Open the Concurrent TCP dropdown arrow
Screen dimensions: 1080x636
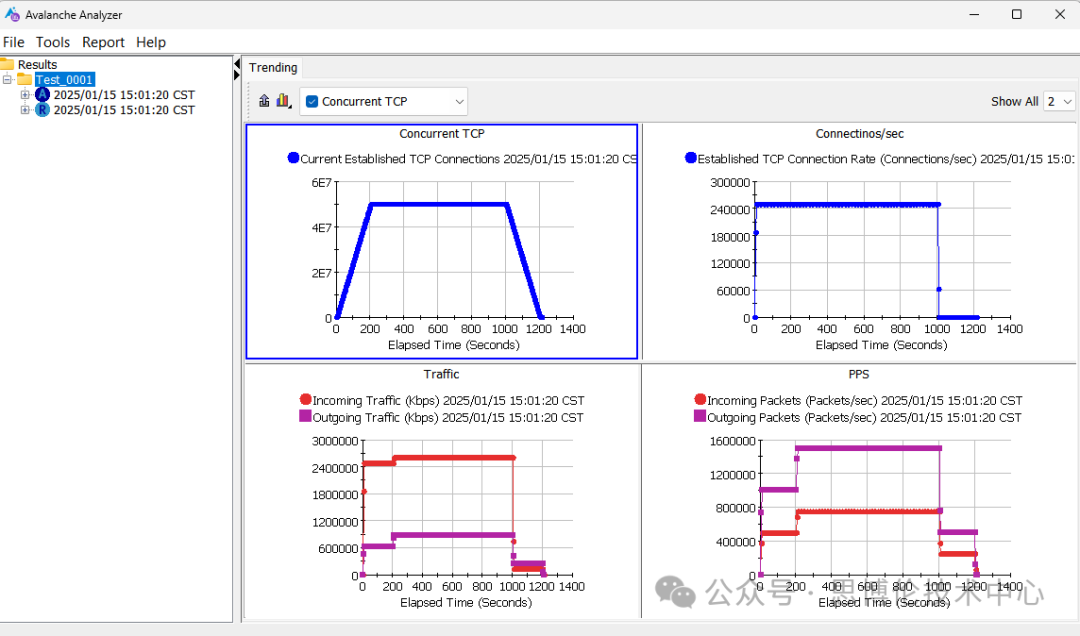459,101
